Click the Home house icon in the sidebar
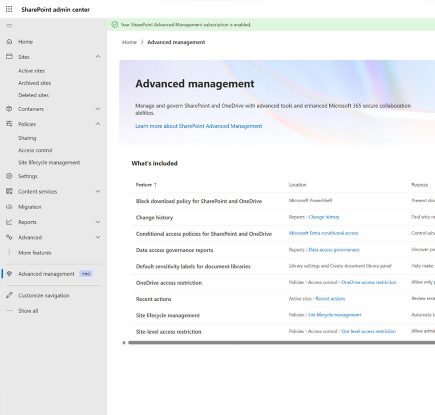The width and height of the screenshot is (435, 415). pos(9,41)
